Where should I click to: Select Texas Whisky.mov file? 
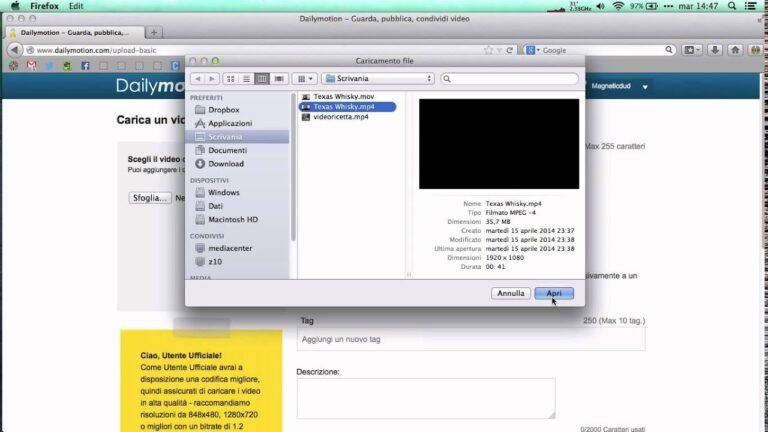(x=343, y=96)
